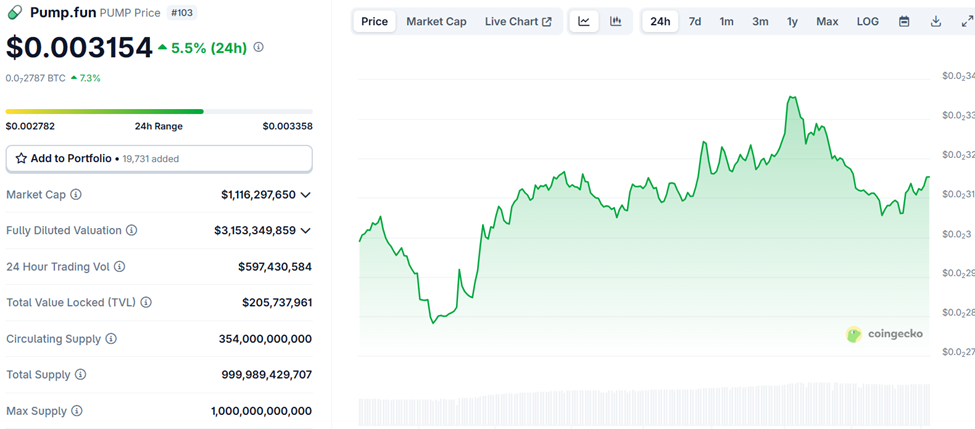Open Live Chart external link

pos(518,21)
